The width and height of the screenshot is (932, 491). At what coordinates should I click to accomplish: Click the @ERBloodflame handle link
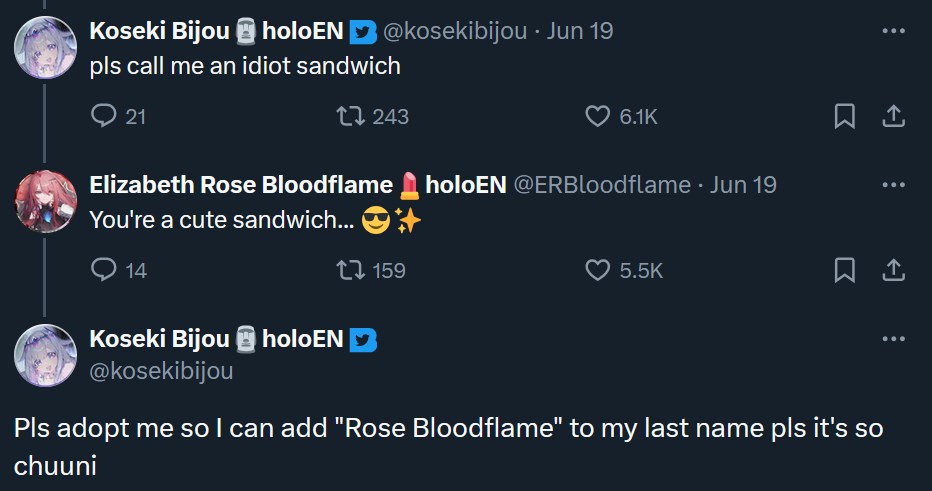click(601, 185)
